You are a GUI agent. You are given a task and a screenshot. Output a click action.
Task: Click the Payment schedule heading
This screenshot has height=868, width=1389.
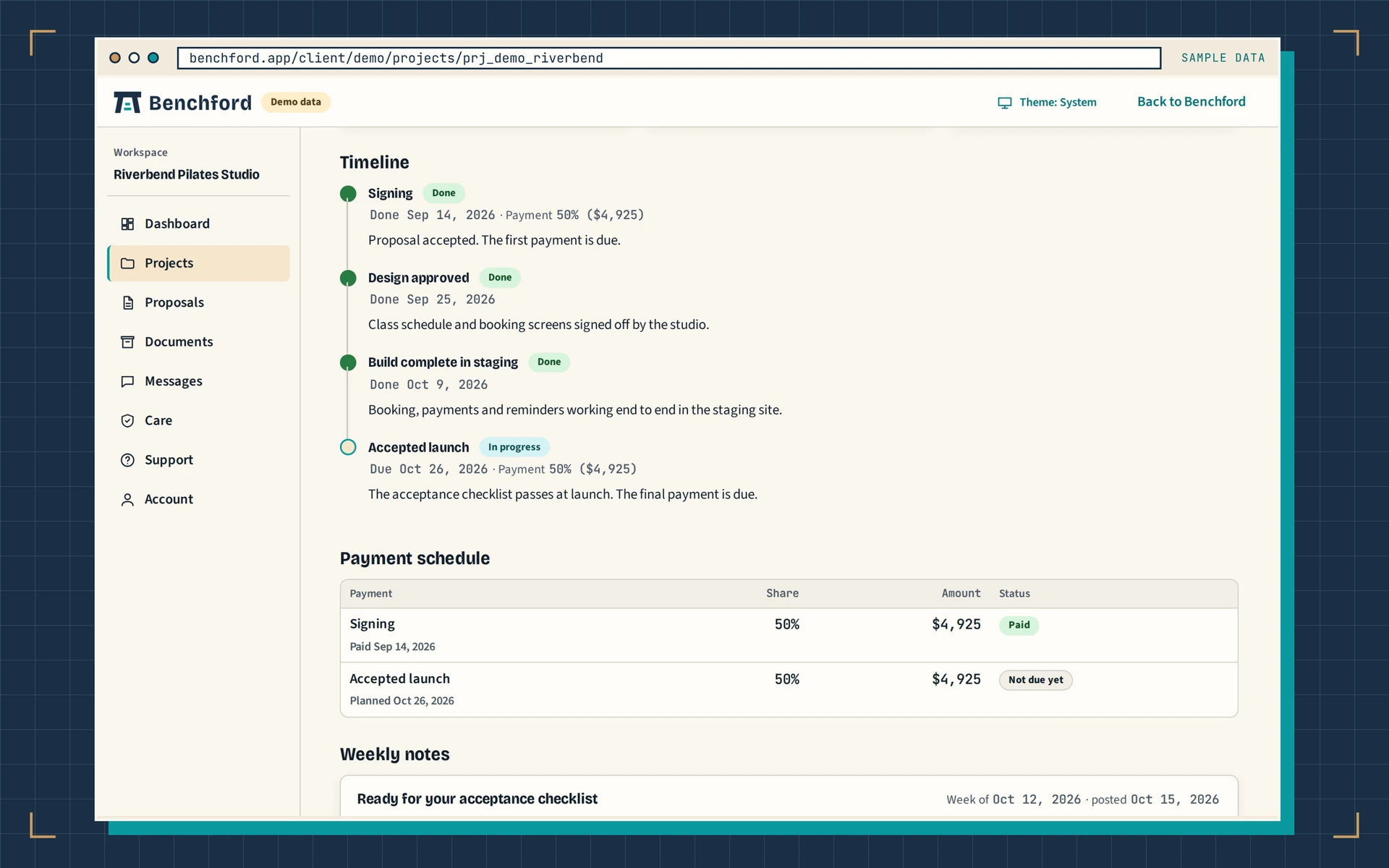415,558
